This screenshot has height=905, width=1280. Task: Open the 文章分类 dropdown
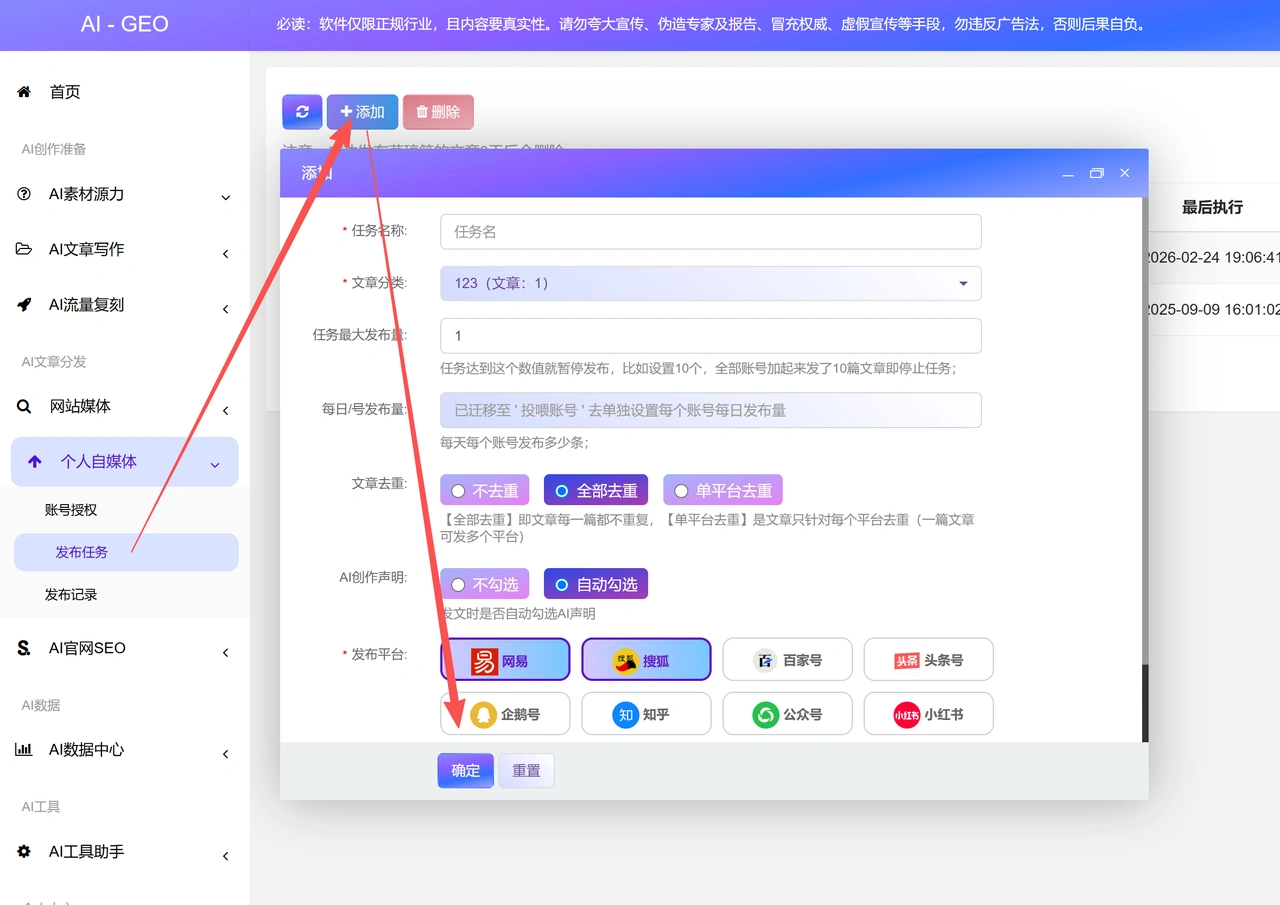click(x=711, y=283)
